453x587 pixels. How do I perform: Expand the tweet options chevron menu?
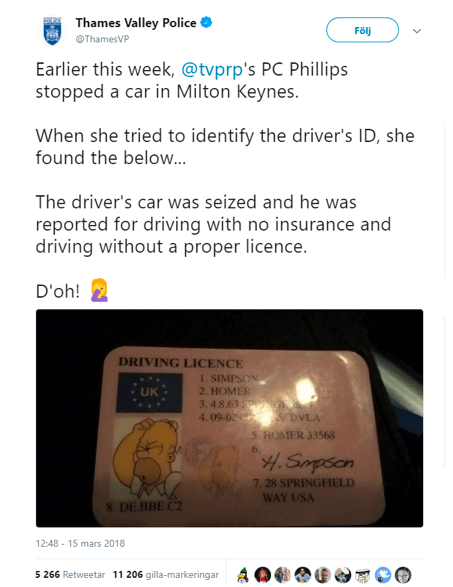pos(417,31)
